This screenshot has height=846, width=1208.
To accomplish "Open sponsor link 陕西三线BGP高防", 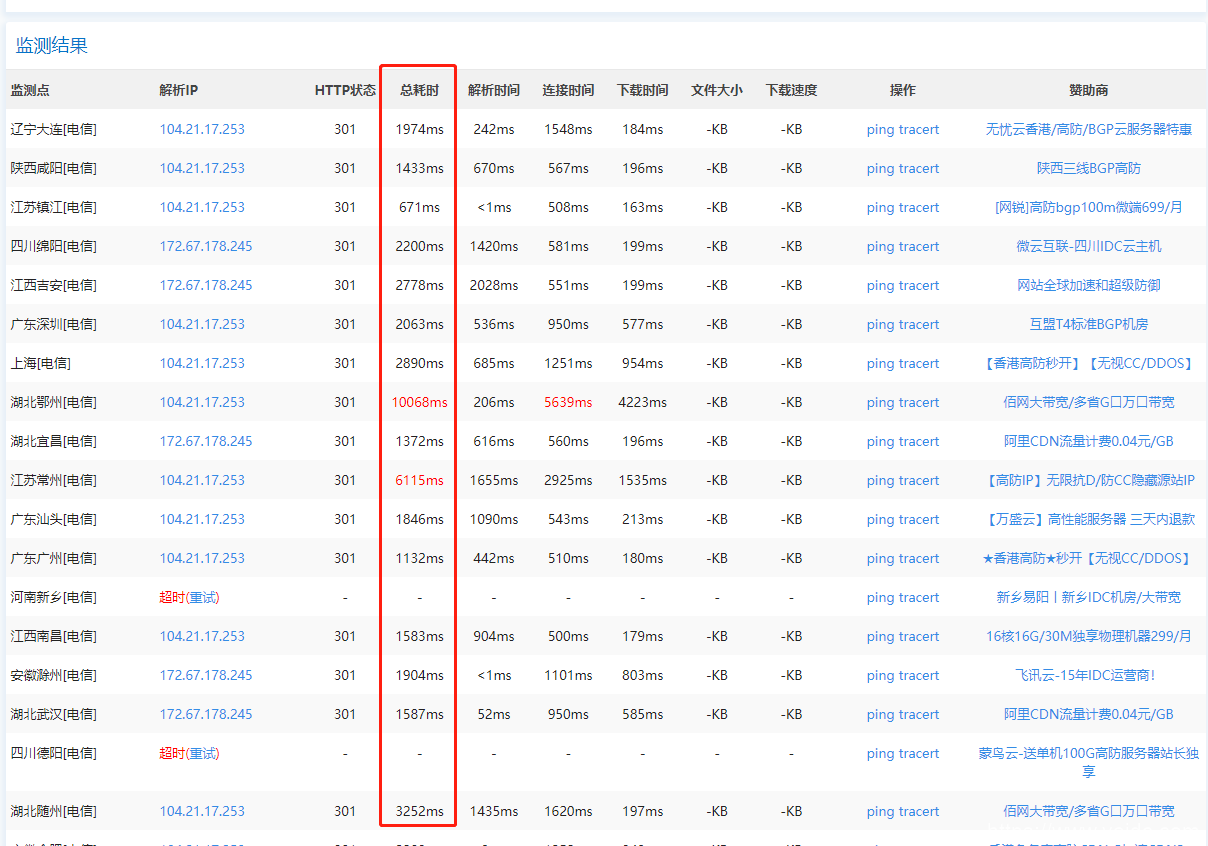I will click(x=1088, y=168).
